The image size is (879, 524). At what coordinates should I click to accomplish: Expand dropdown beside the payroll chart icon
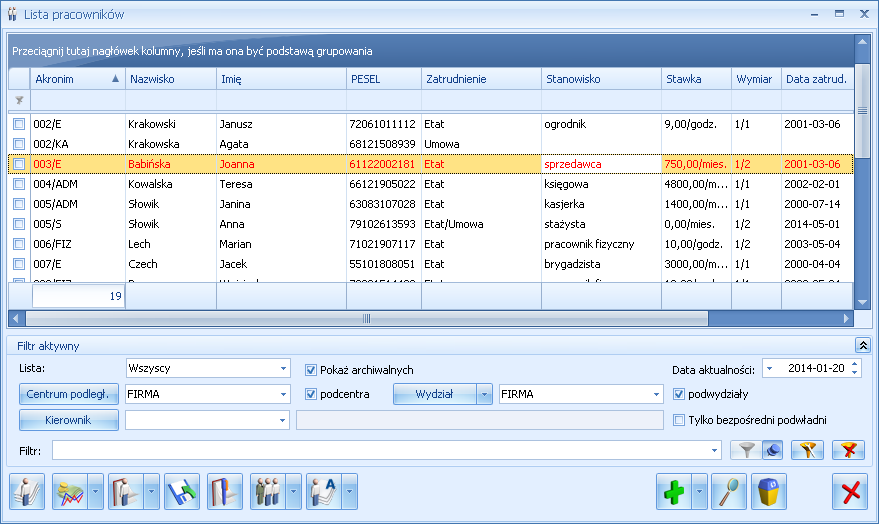pos(95,491)
